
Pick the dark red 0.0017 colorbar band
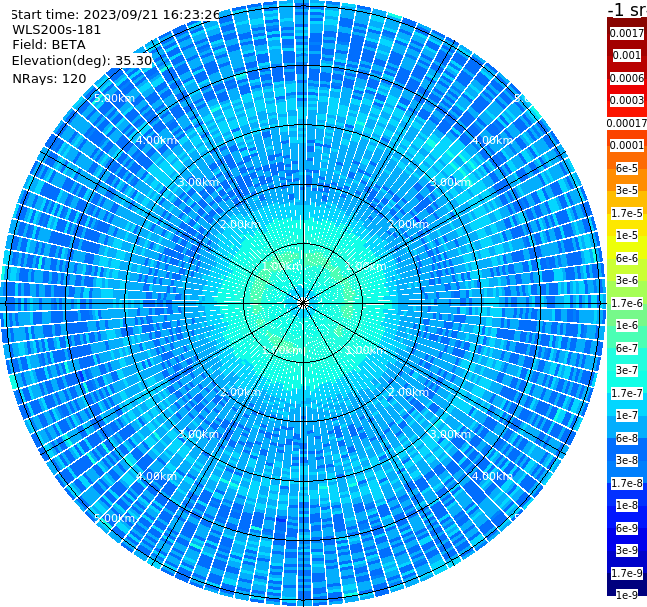pos(627,33)
